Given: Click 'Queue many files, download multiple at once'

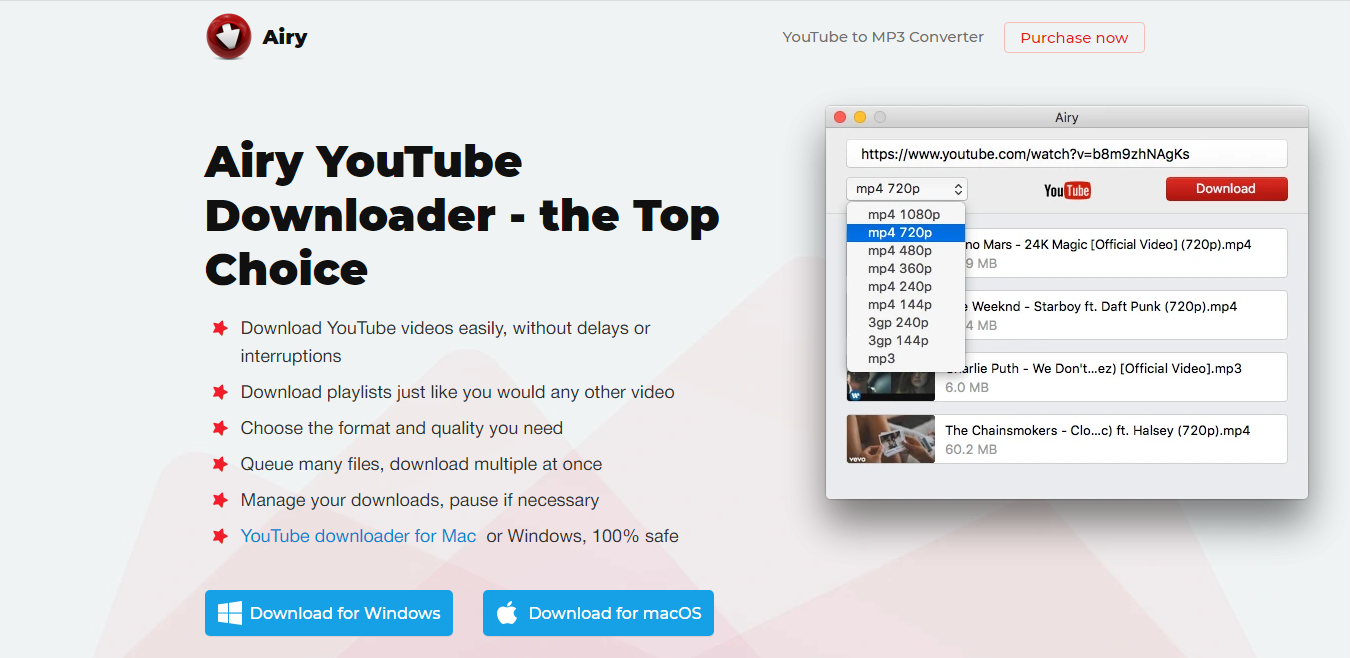Looking at the screenshot, I should 421,464.
